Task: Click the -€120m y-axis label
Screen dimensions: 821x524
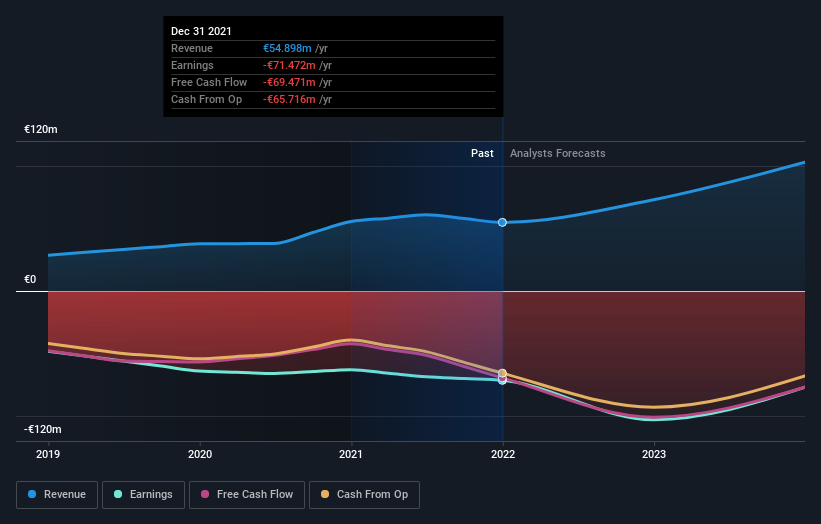Action: point(43,429)
